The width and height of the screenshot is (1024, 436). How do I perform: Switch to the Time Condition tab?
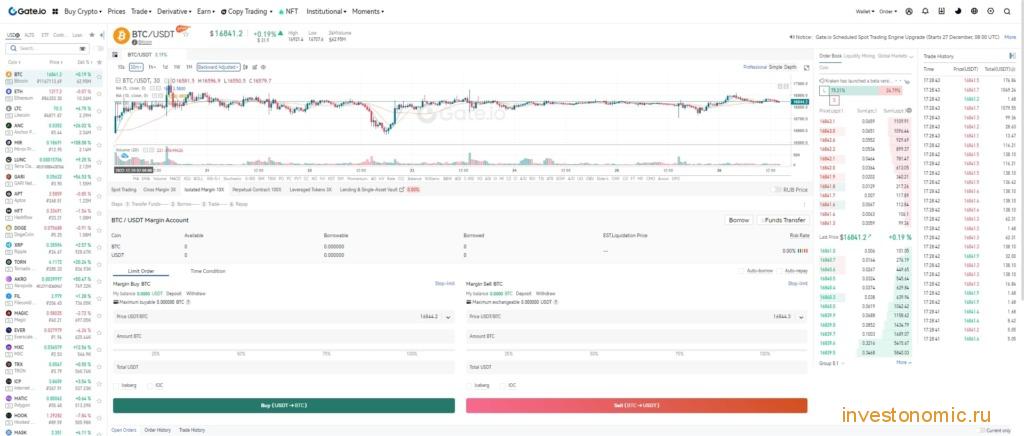click(x=208, y=271)
